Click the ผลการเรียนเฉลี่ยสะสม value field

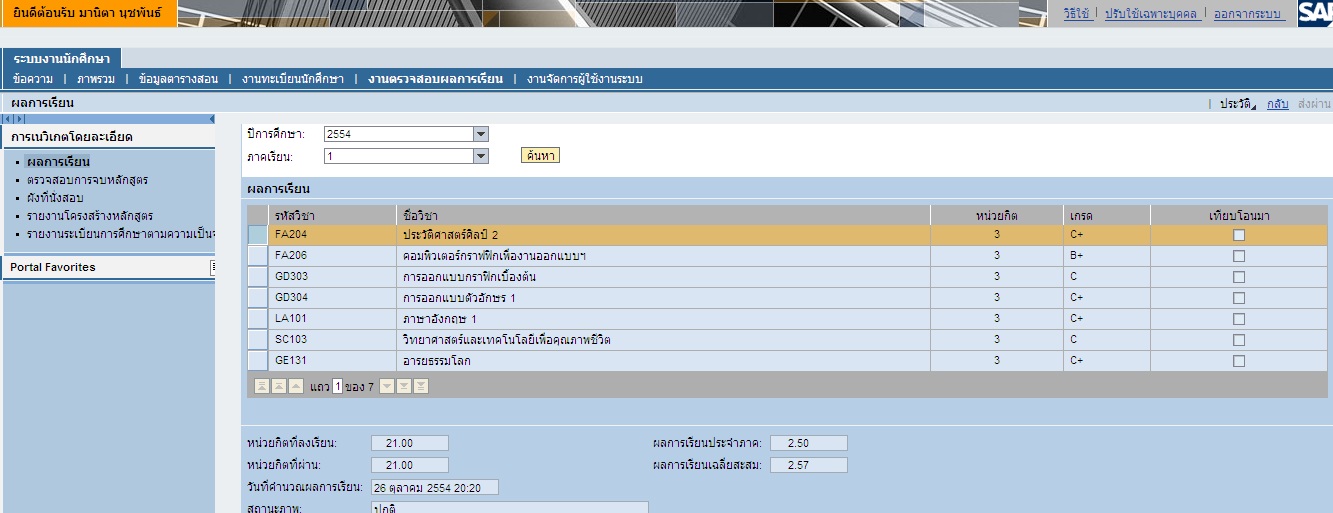coord(809,465)
